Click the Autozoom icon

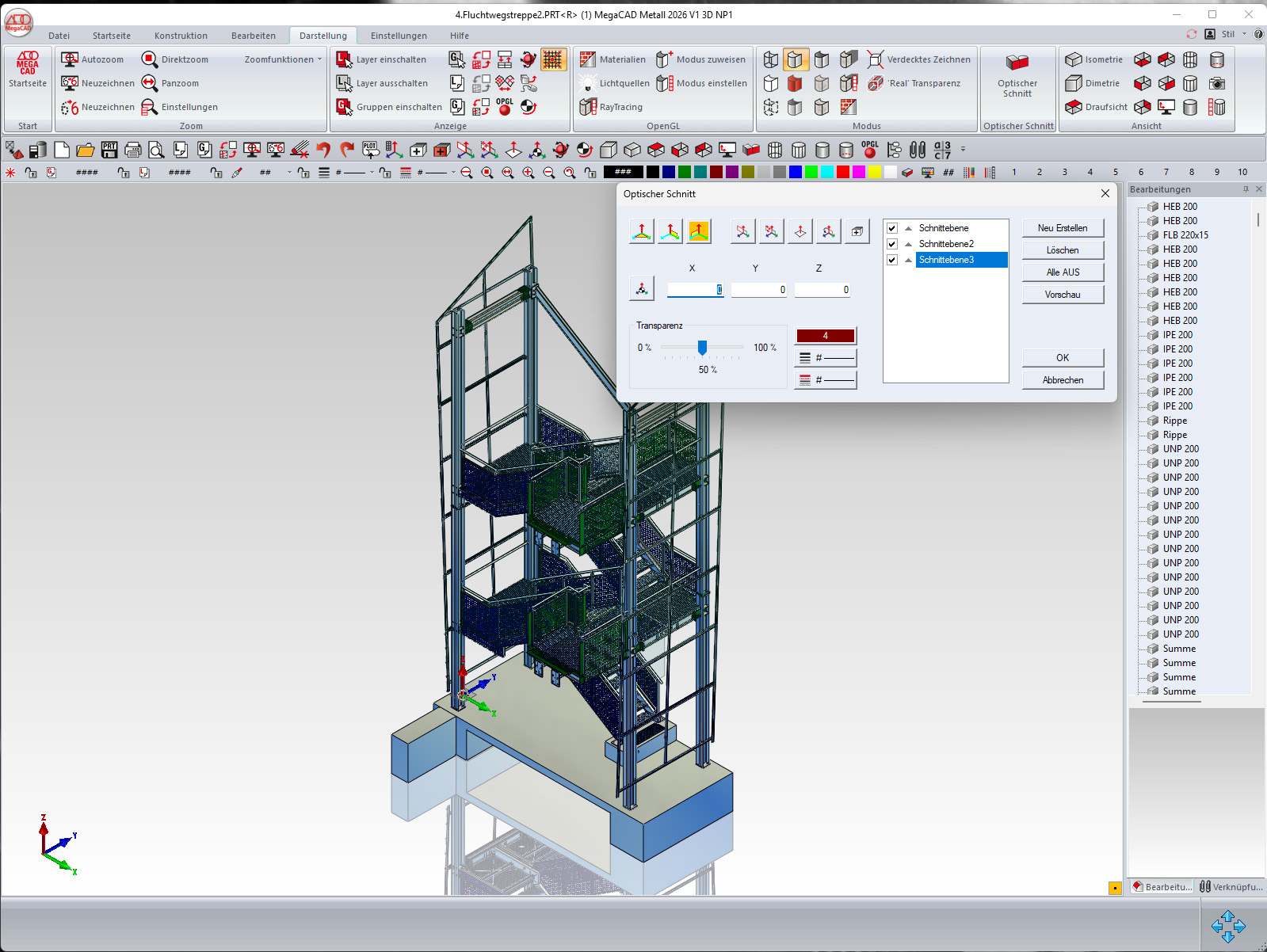71,59
